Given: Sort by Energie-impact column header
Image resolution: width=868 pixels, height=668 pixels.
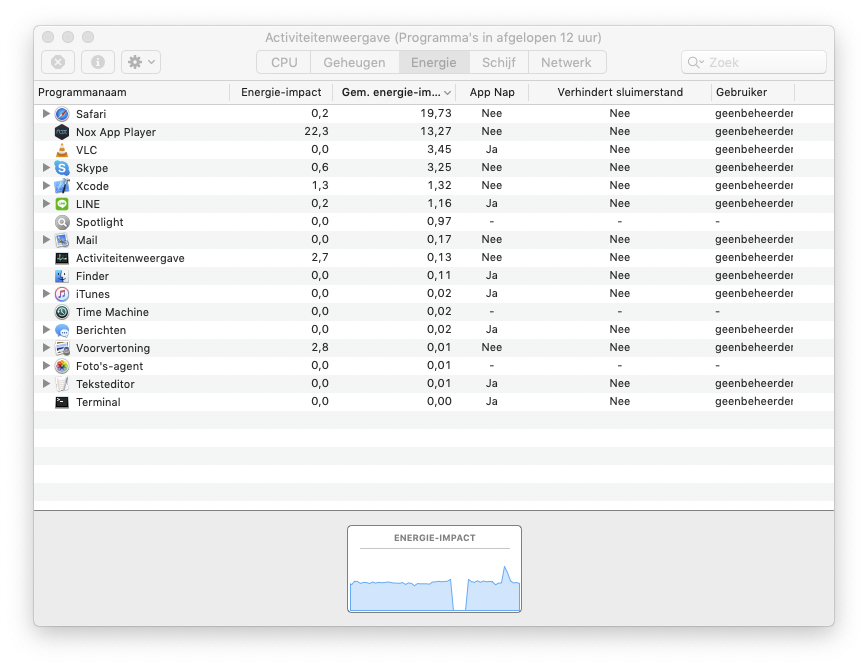Looking at the screenshot, I should click(x=281, y=92).
